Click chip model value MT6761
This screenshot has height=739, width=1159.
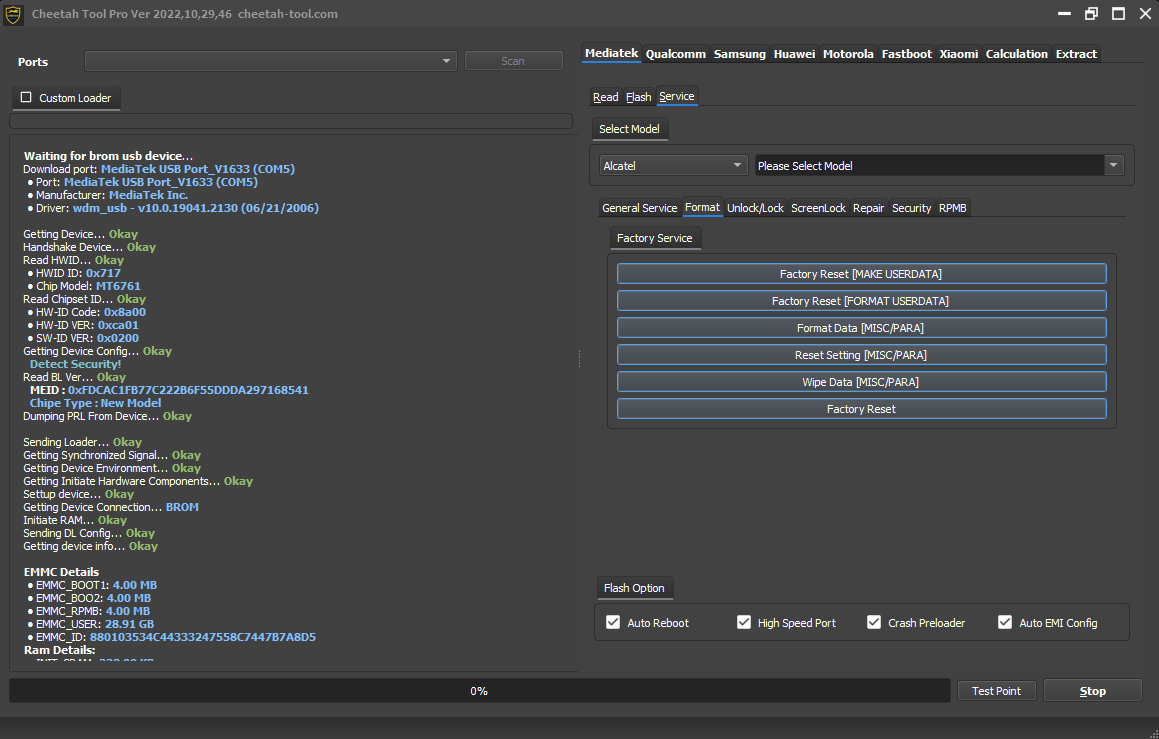[x=118, y=286]
